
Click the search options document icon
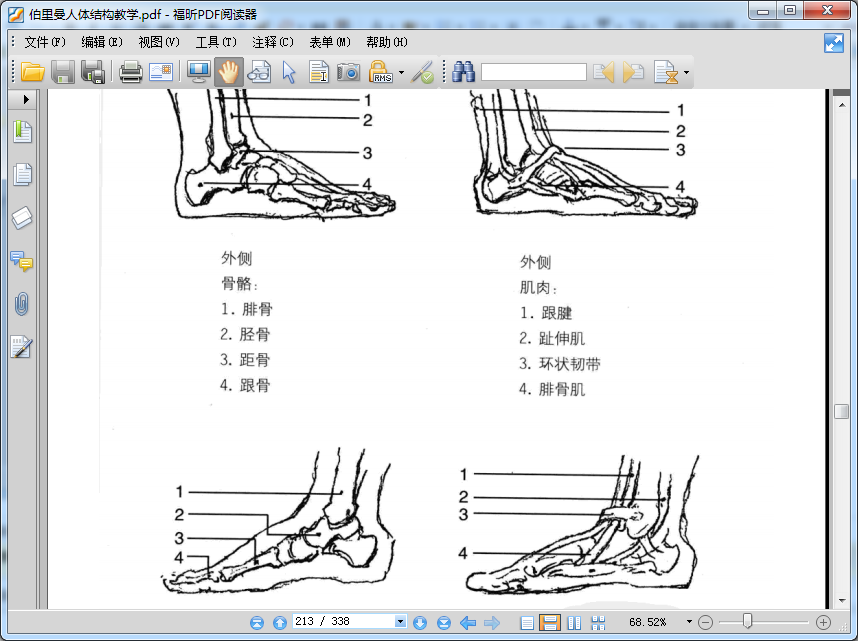666,72
